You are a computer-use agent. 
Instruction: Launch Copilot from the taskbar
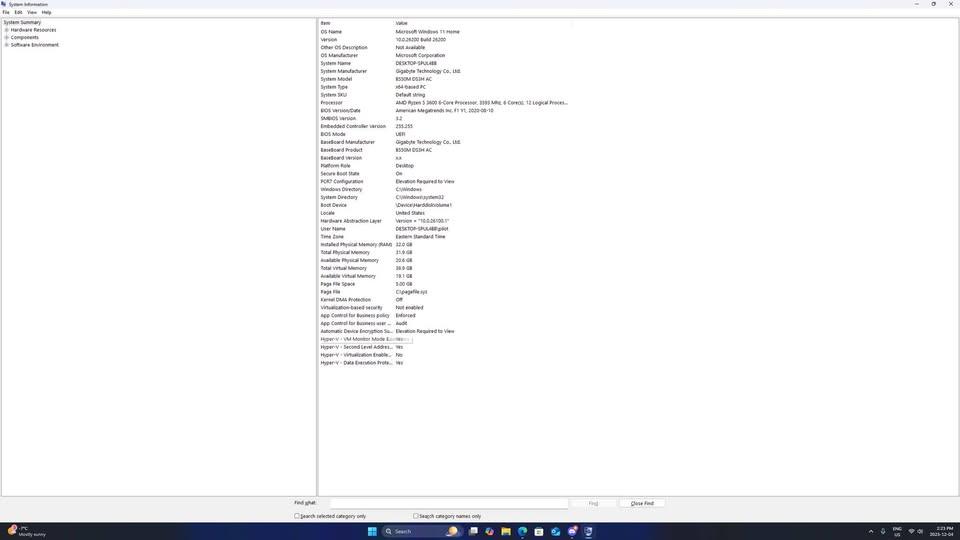pos(489,531)
